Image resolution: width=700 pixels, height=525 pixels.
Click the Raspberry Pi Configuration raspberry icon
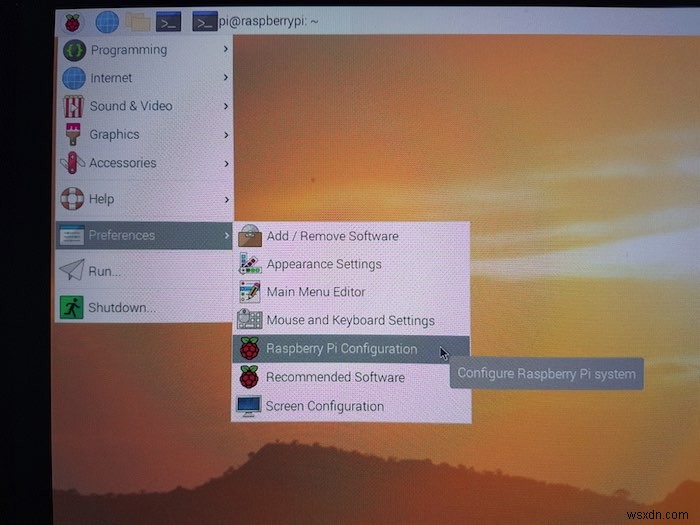coord(250,349)
